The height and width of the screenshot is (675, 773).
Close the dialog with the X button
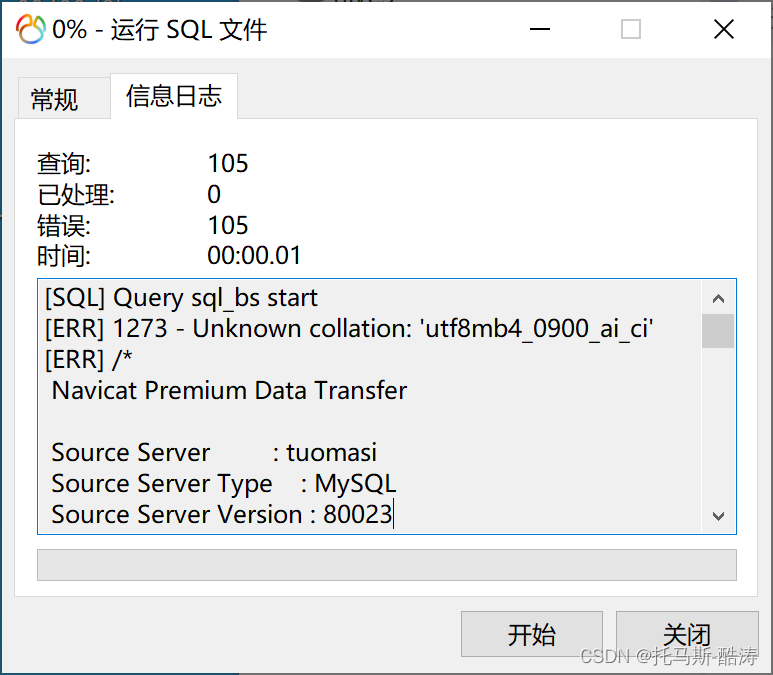[724, 29]
